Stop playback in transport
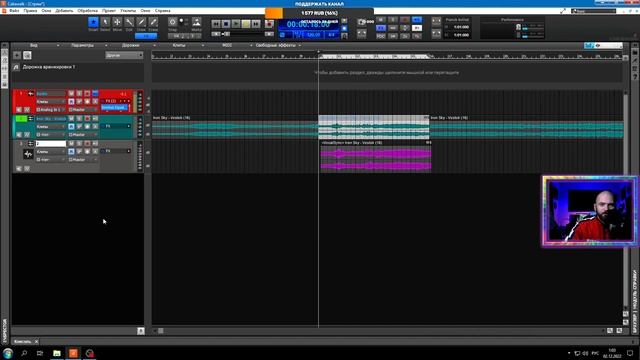Screen dimensions: 640x360 tap(226, 24)
